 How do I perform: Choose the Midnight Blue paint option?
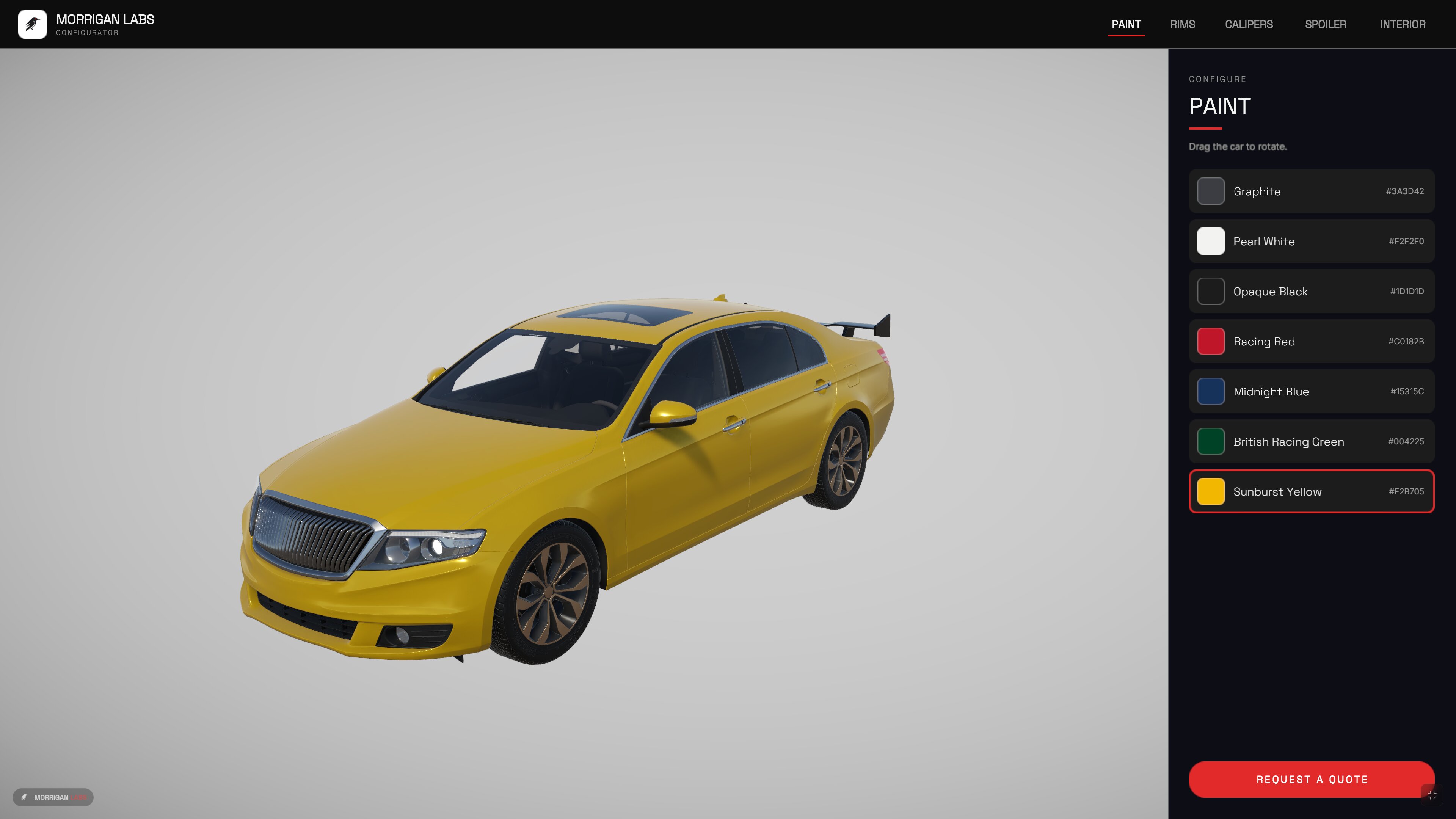click(x=1311, y=391)
